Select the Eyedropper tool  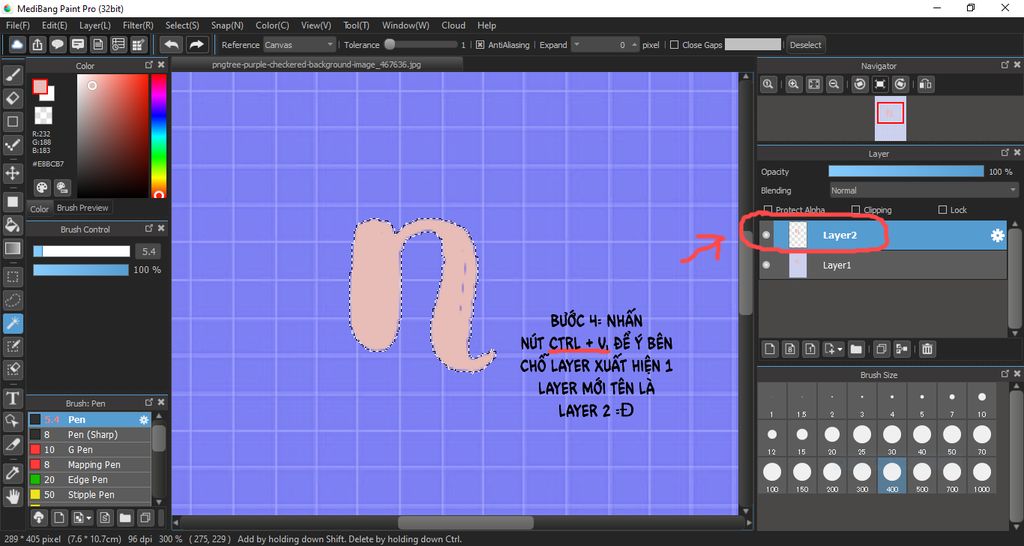[x=12, y=472]
